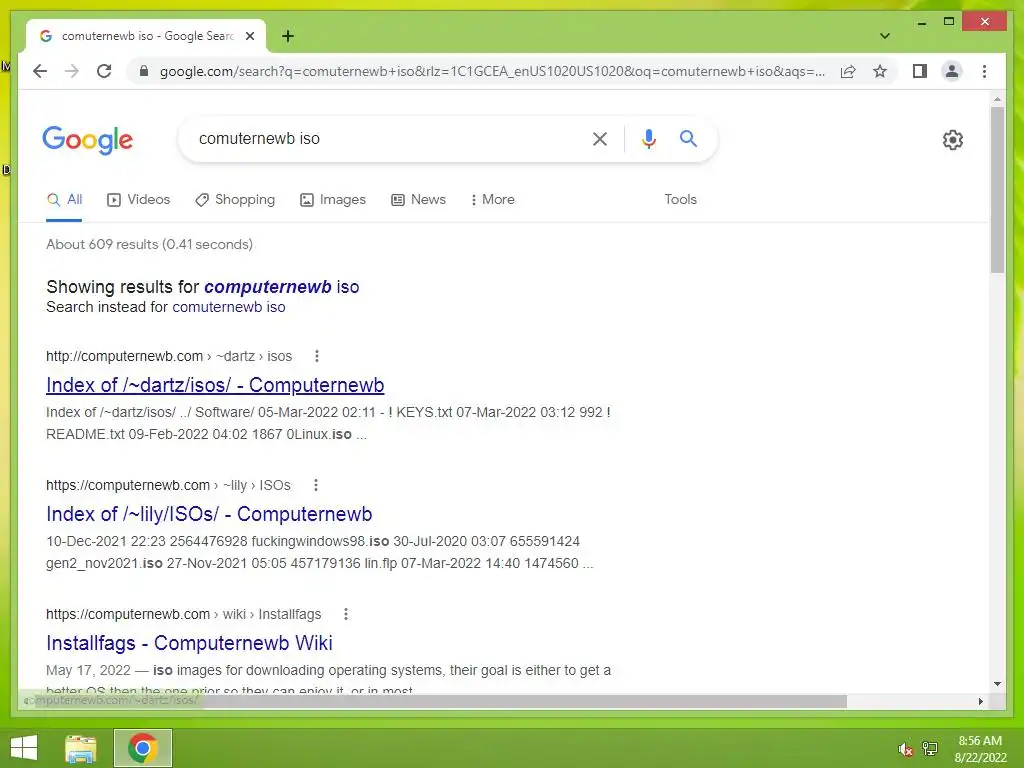This screenshot has width=1024, height=768.
Task: Submit search with magnifier icon
Action: click(x=688, y=138)
